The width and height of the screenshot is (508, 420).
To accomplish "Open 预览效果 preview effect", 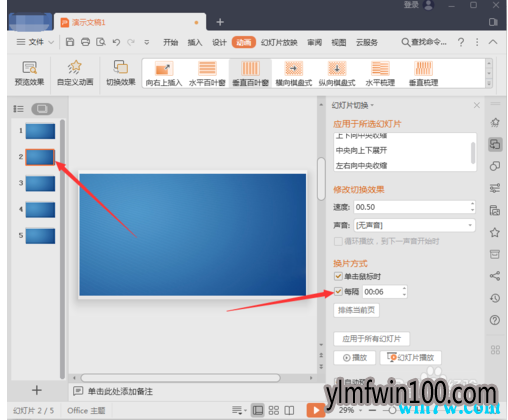I will 29,73.
